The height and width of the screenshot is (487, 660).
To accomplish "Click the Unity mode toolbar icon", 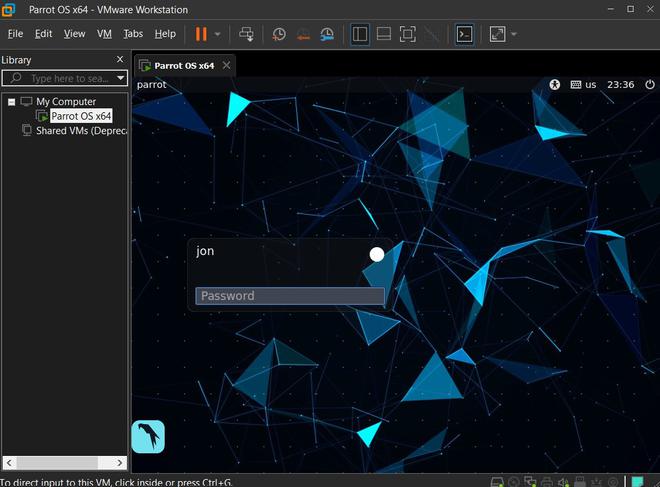I will click(x=432, y=34).
